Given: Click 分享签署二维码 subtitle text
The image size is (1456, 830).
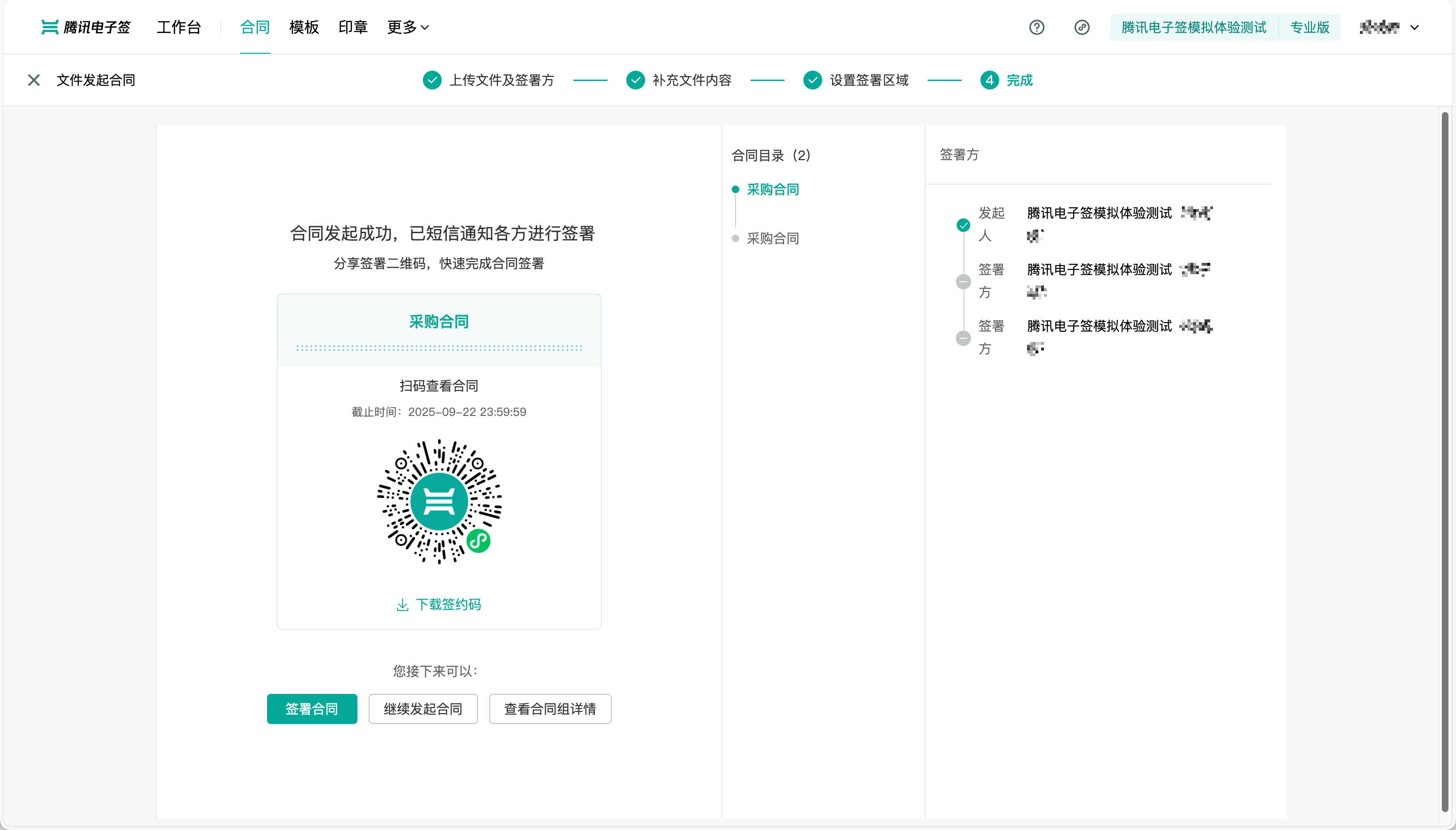Looking at the screenshot, I should (439, 263).
